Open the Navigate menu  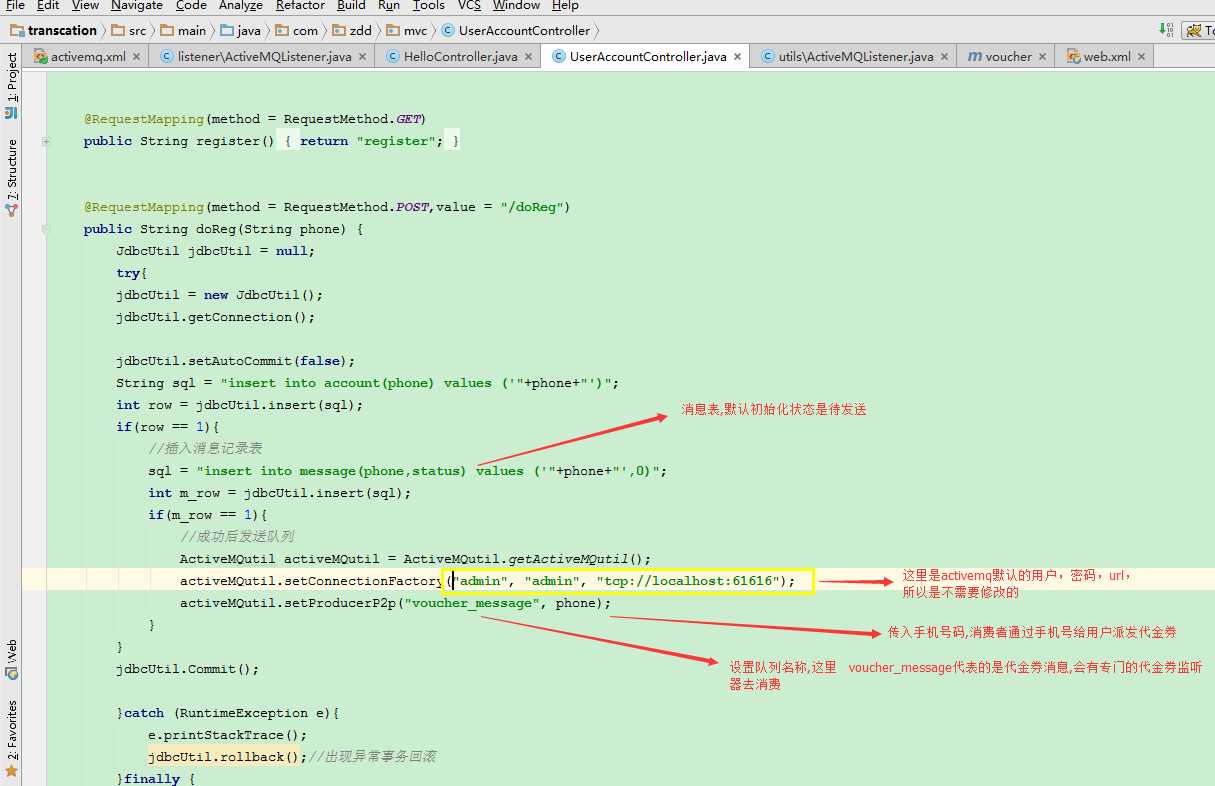point(136,5)
